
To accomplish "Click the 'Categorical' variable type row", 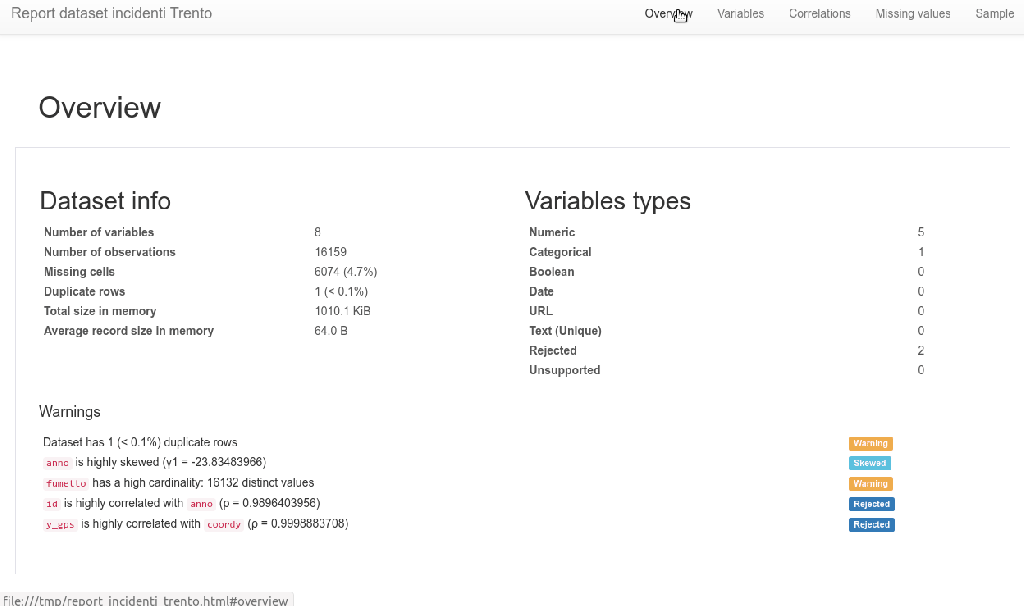I will tap(726, 251).
